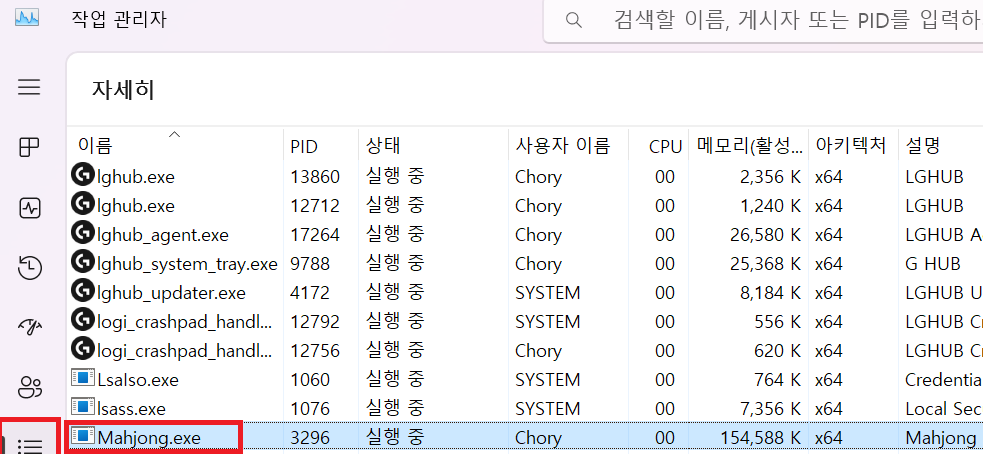
Task: Click the Logitech icon of lghub_updater.exe
Action: click(82, 291)
